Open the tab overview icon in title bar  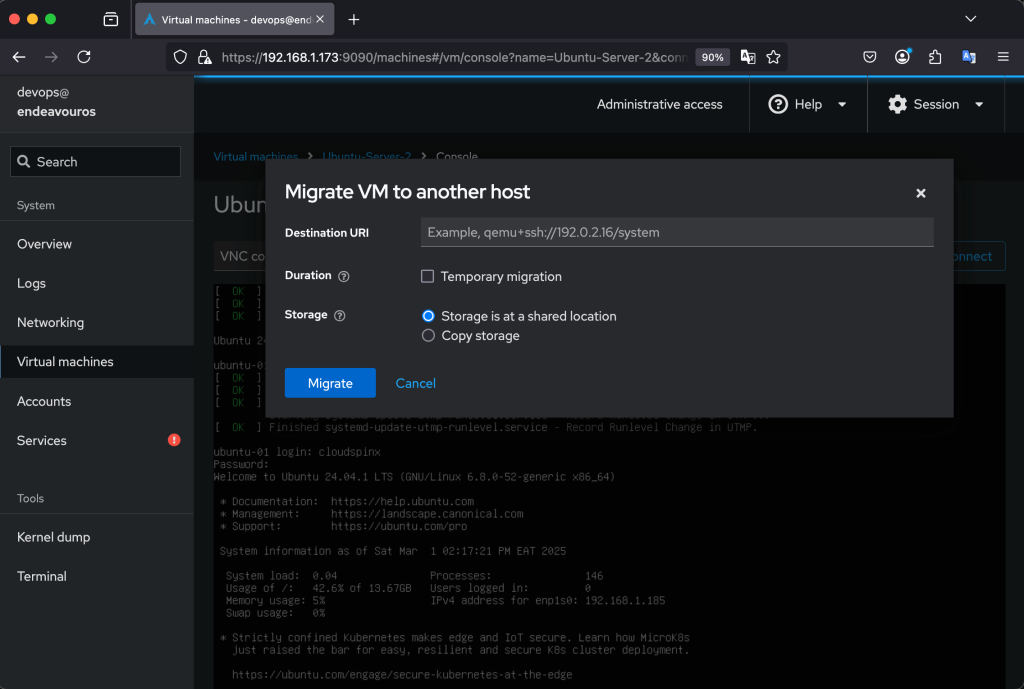[111, 20]
